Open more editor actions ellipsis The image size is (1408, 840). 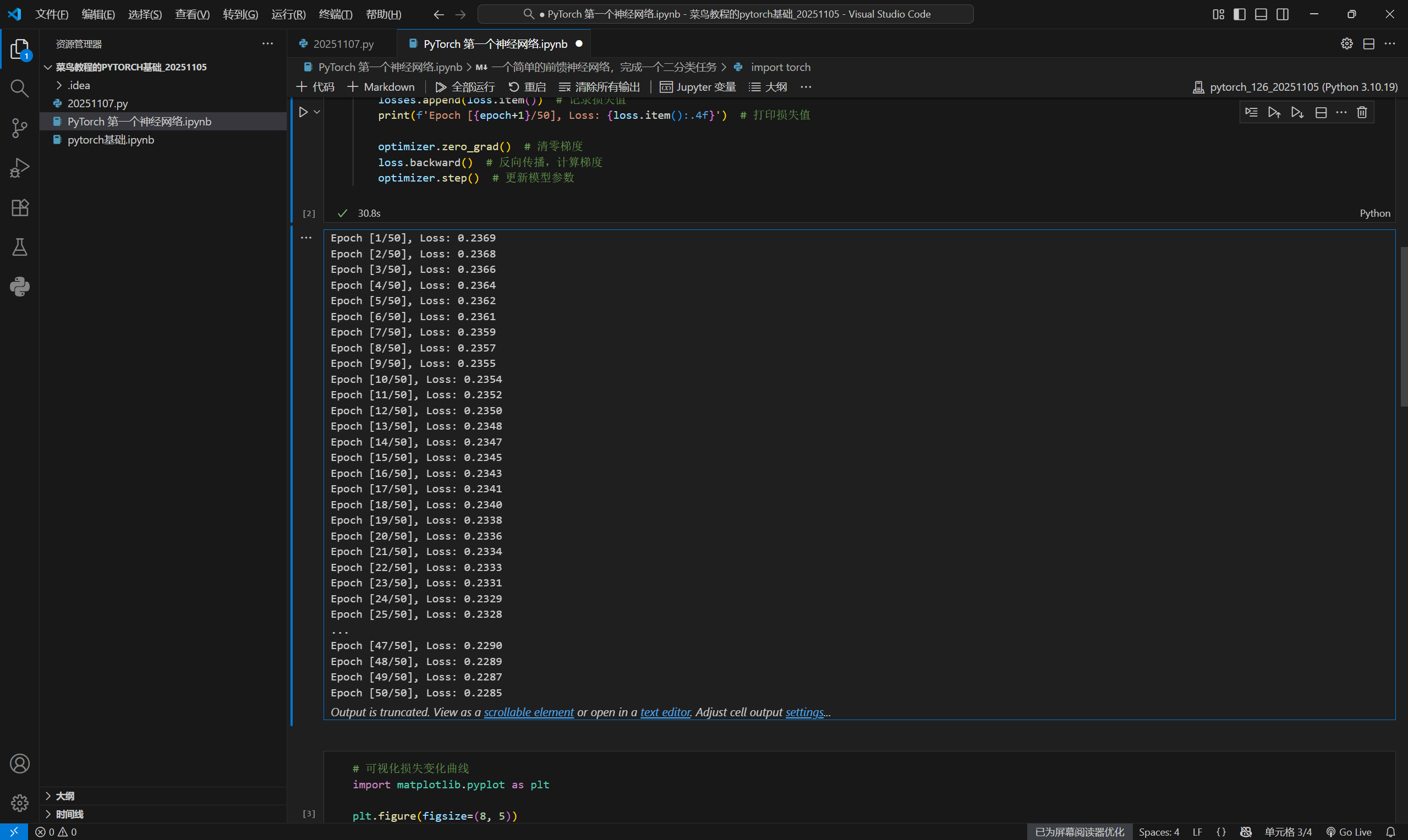coord(1390,43)
